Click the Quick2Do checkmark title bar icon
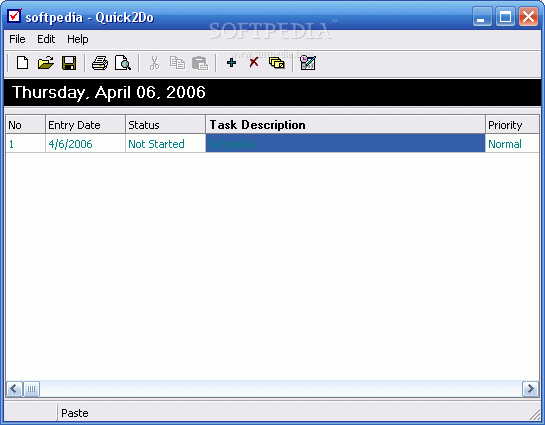 click(x=15, y=16)
